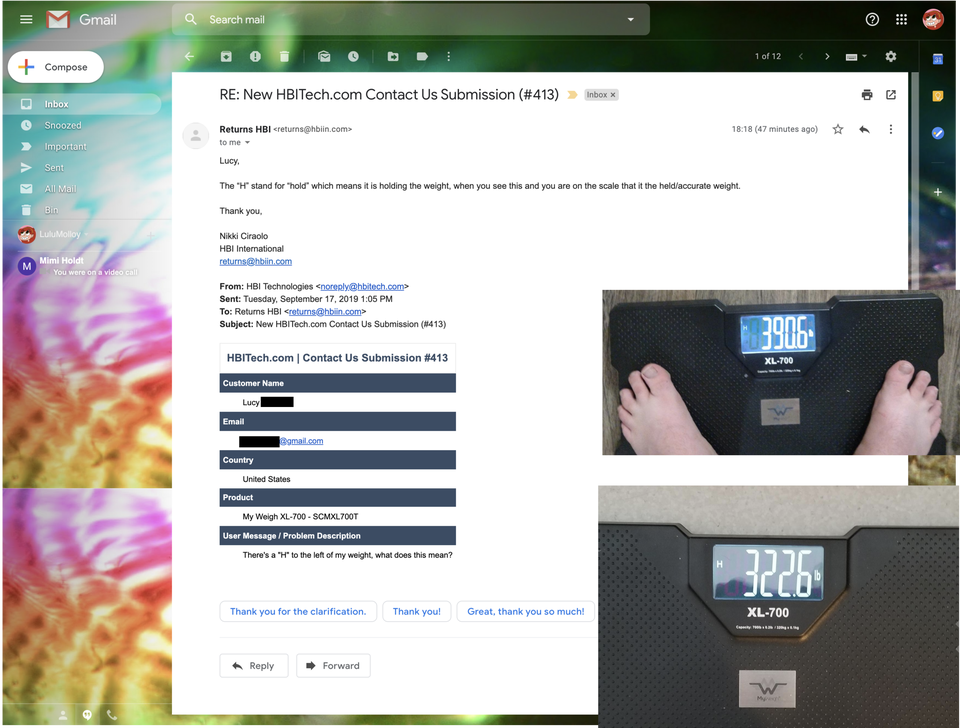960x728 pixels.
Task: Star this message
Action: click(838, 129)
